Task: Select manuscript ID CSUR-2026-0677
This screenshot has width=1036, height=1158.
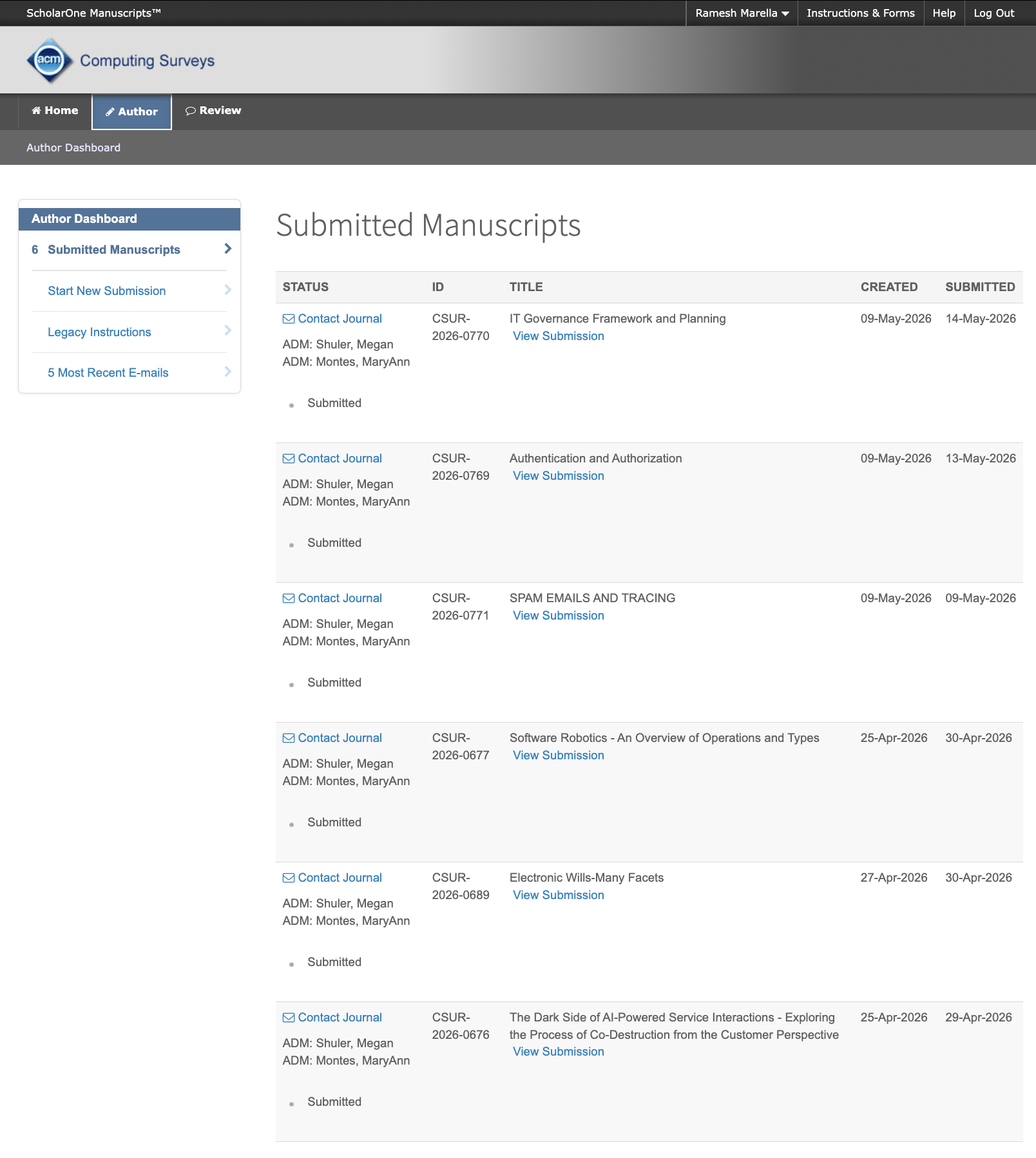Action: point(461,746)
